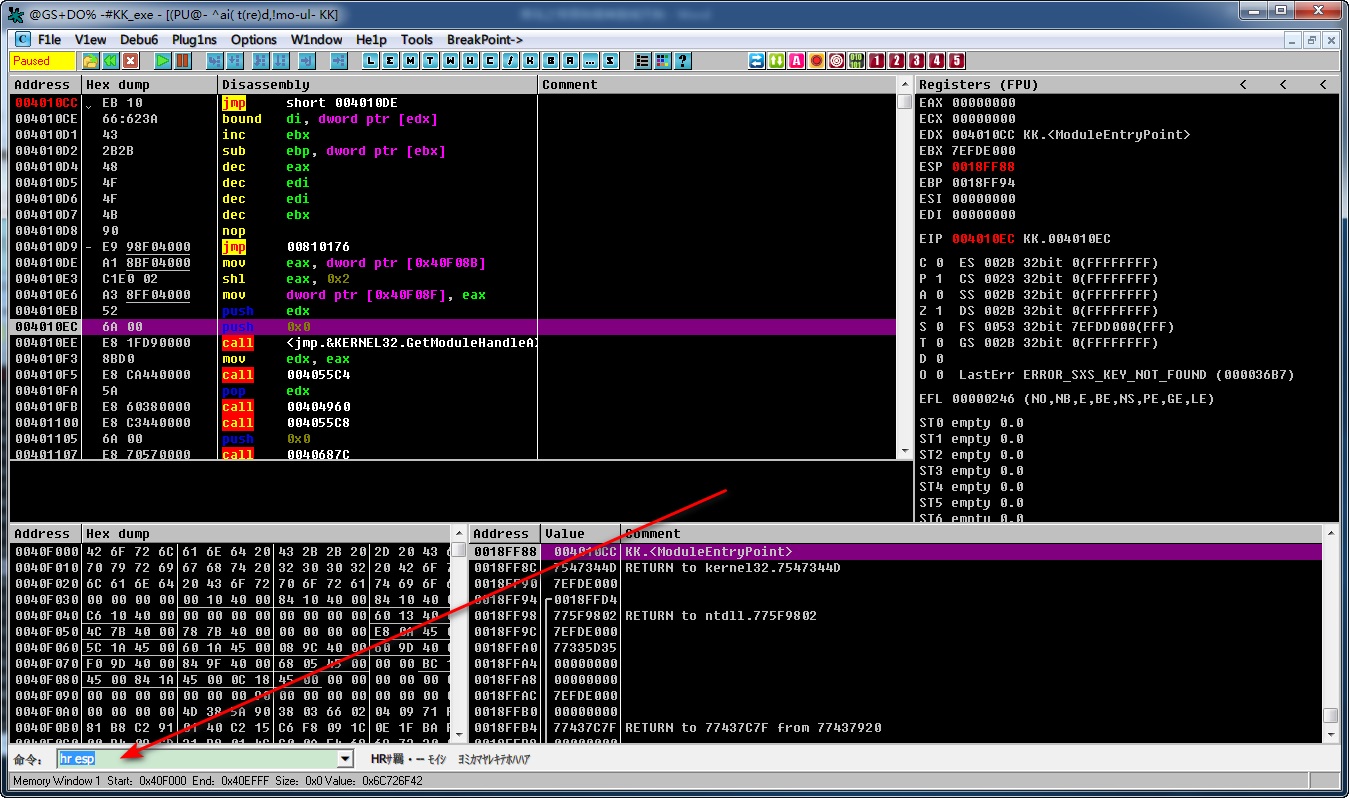Open Call stack with K icon

(x=530, y=61)
